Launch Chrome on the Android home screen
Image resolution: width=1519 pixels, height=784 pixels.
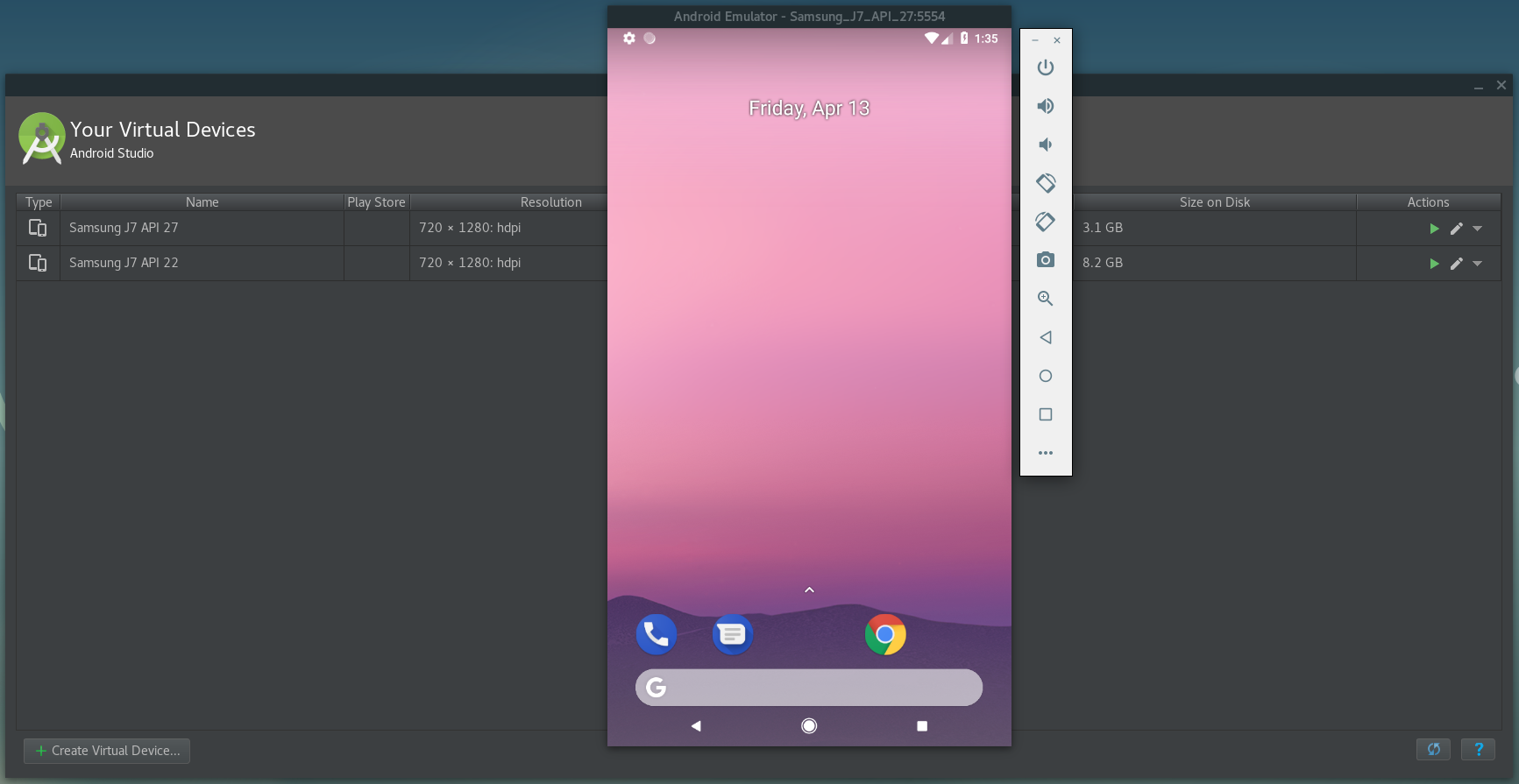pos(885,634)
